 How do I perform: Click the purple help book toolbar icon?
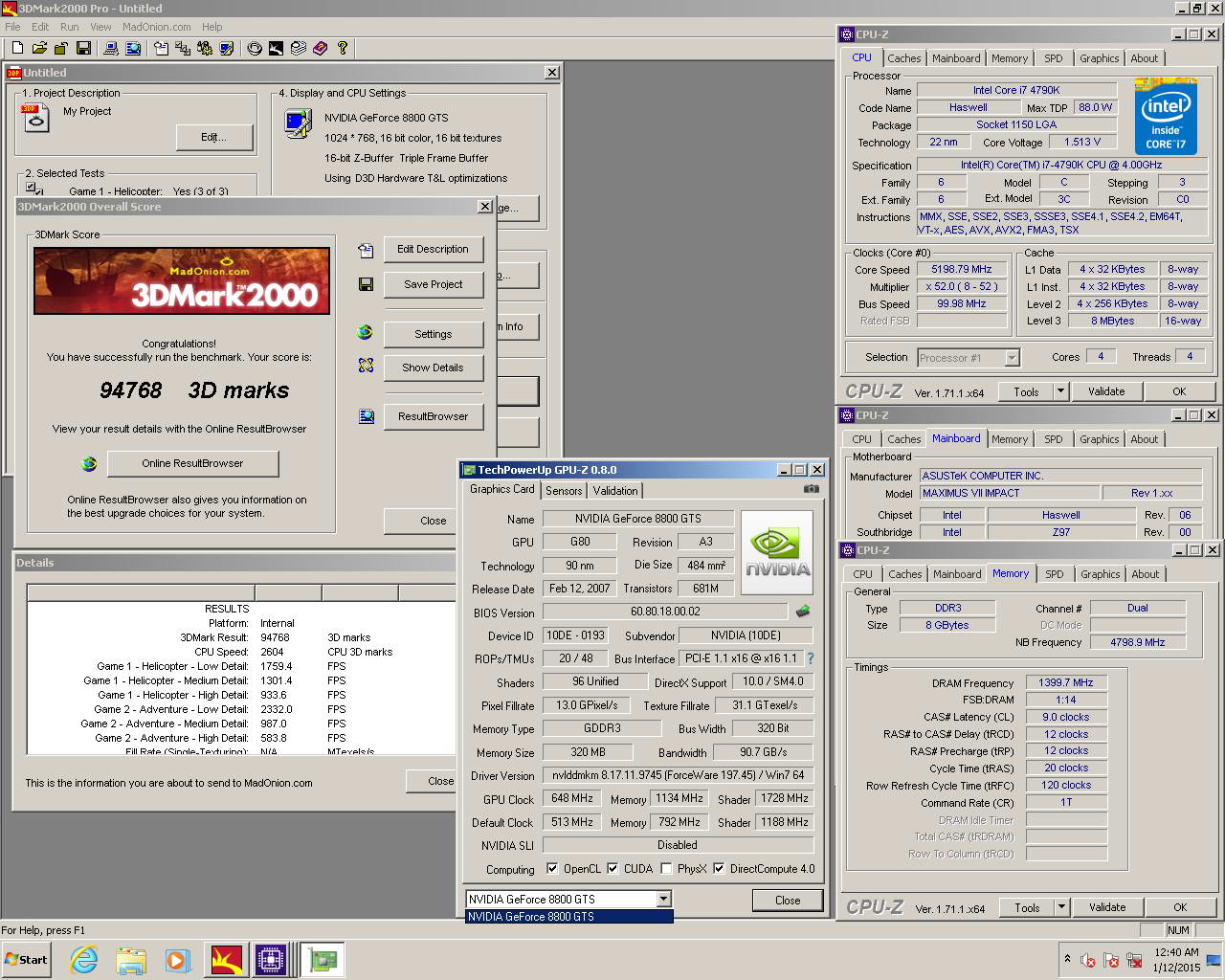click(320, 48)
